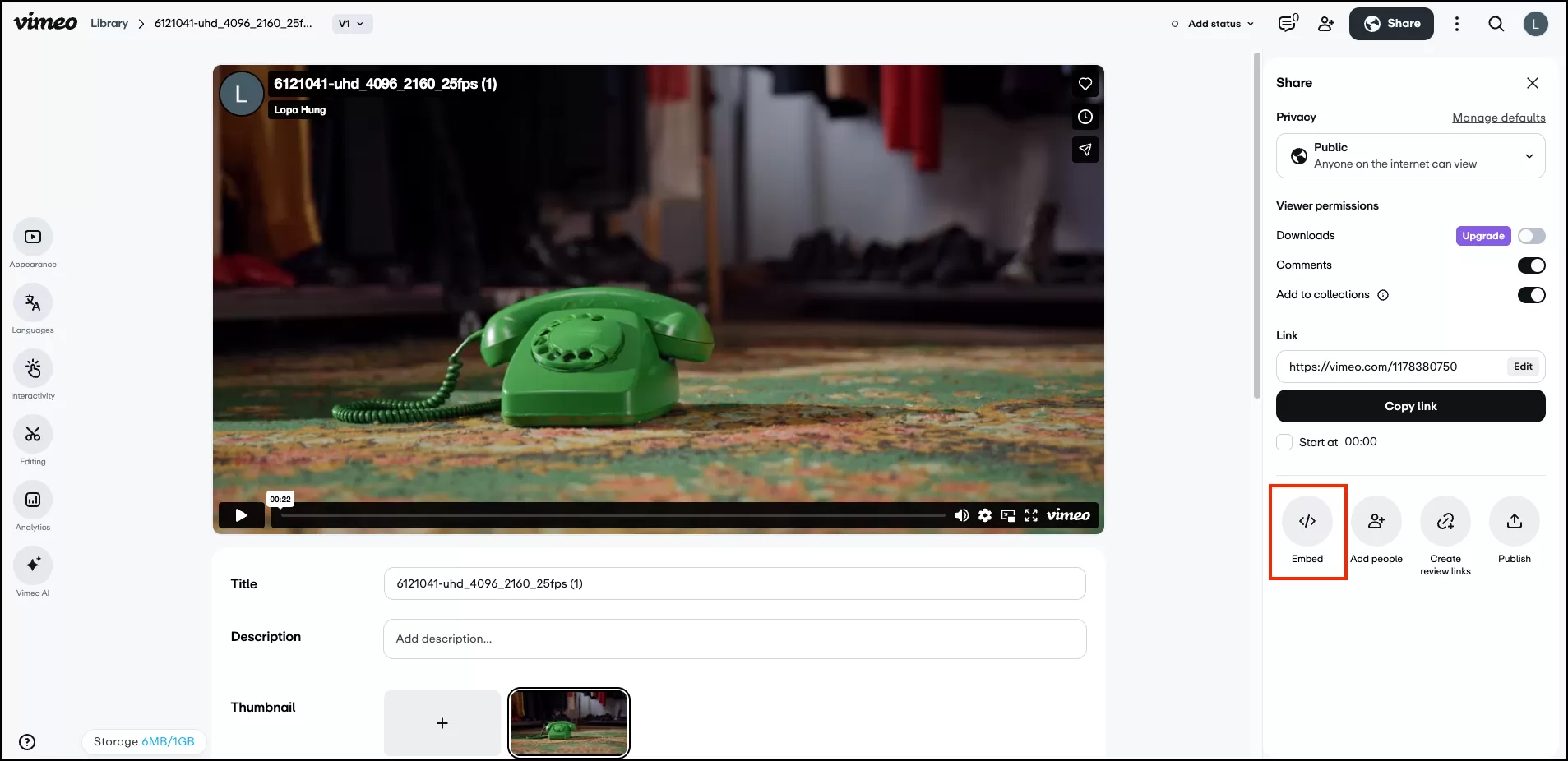Open the Publish sharing option
Viewport: 1568px width, 761px height.
point(1514,522)
